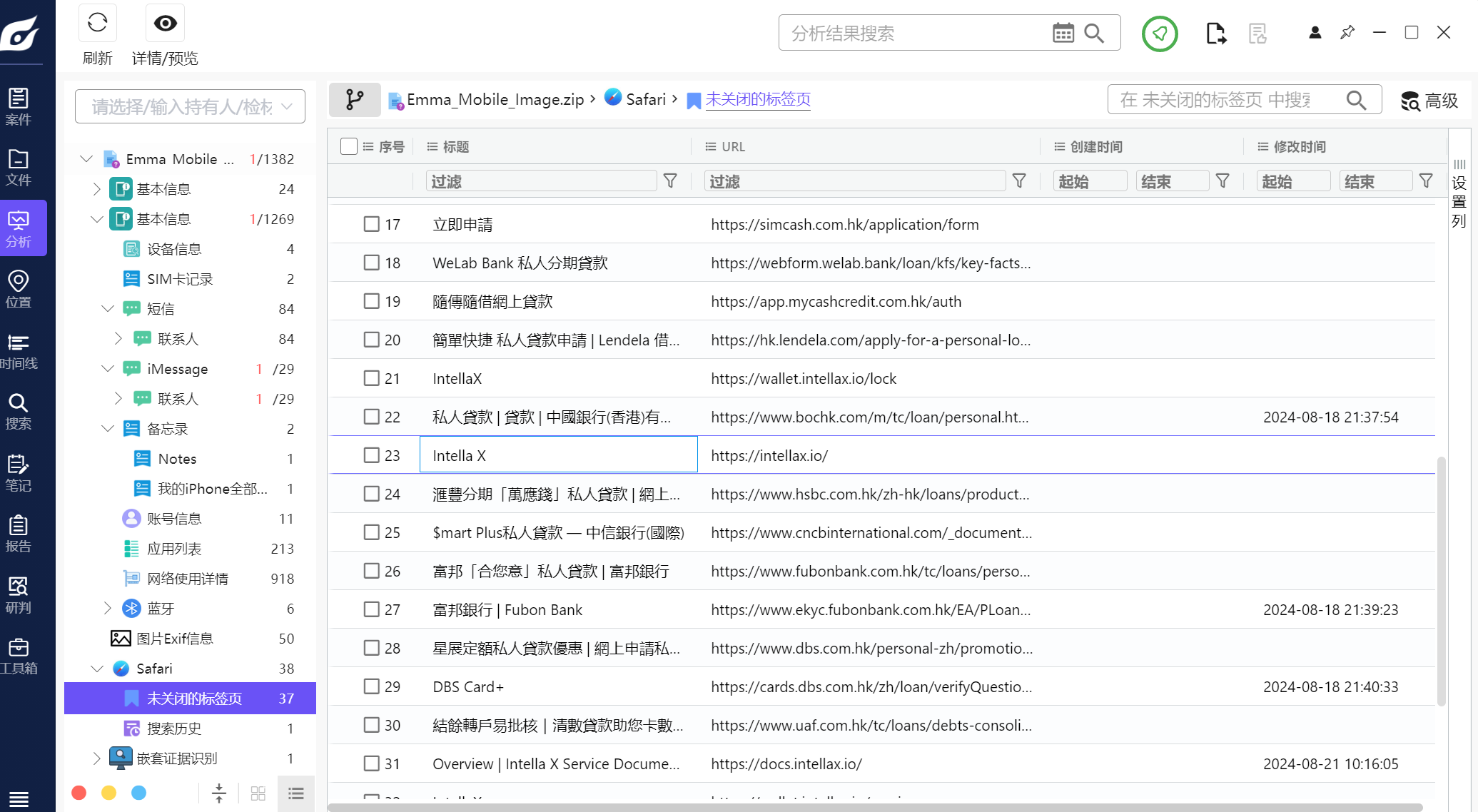The width and height of the screenshot is (1478, 812).
Task: Click the title column filter funnel icon
Action: pos(670,181)
